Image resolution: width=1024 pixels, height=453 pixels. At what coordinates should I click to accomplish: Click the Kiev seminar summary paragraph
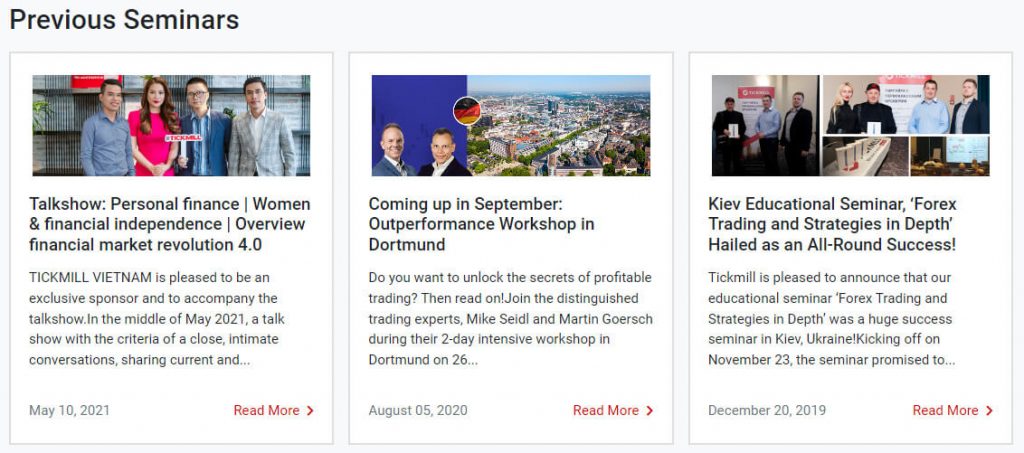tap(832, 318)
